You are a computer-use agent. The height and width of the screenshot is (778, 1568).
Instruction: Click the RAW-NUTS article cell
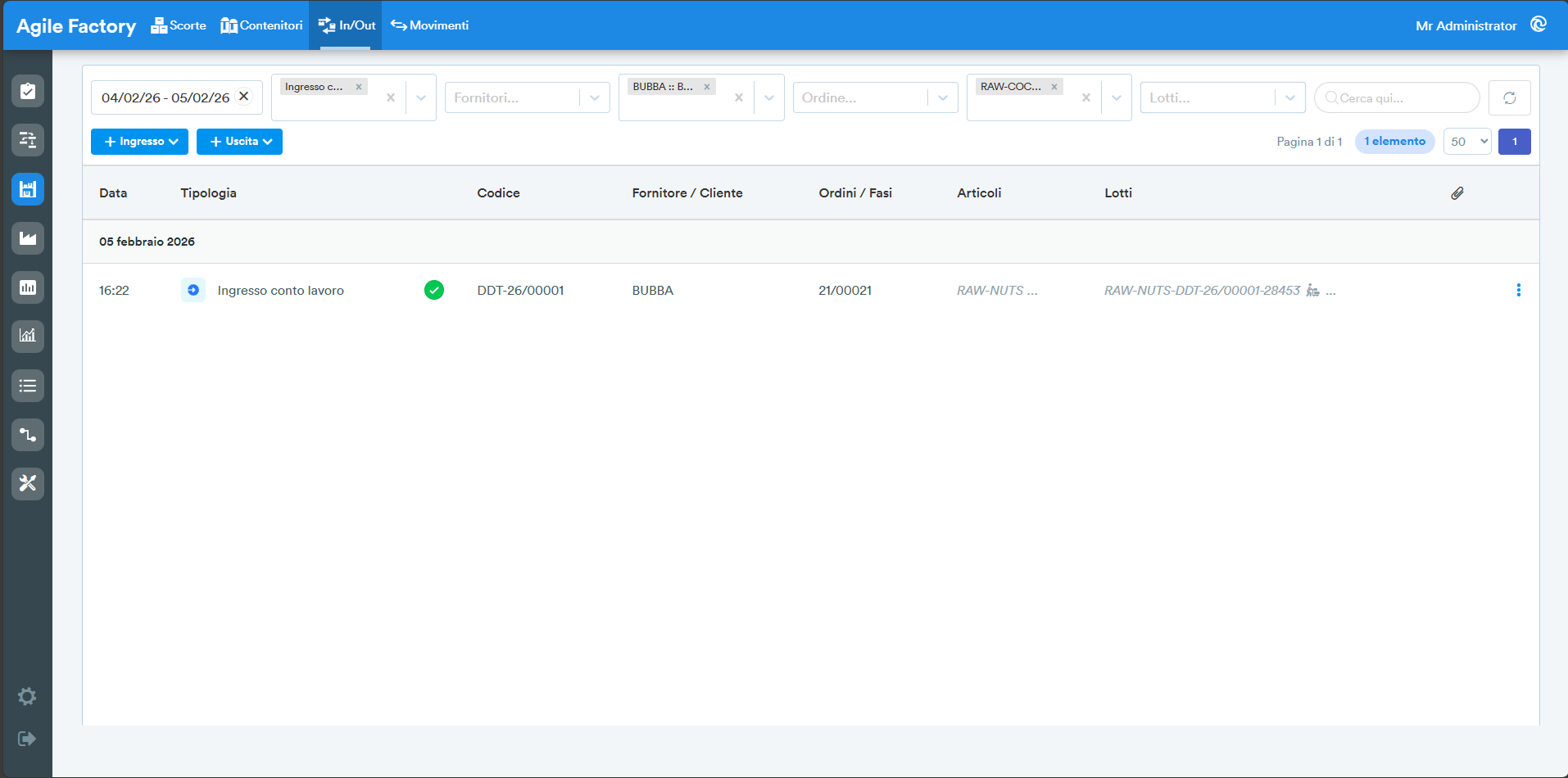click(997, 290)
